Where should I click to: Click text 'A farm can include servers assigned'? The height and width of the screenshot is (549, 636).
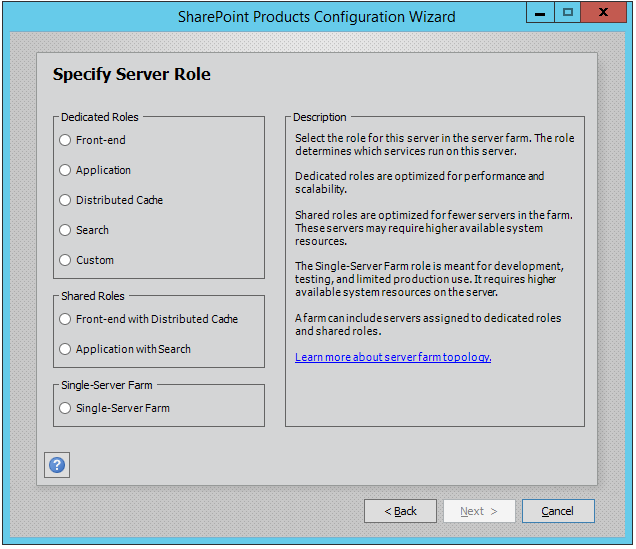[x=382, y=318]
